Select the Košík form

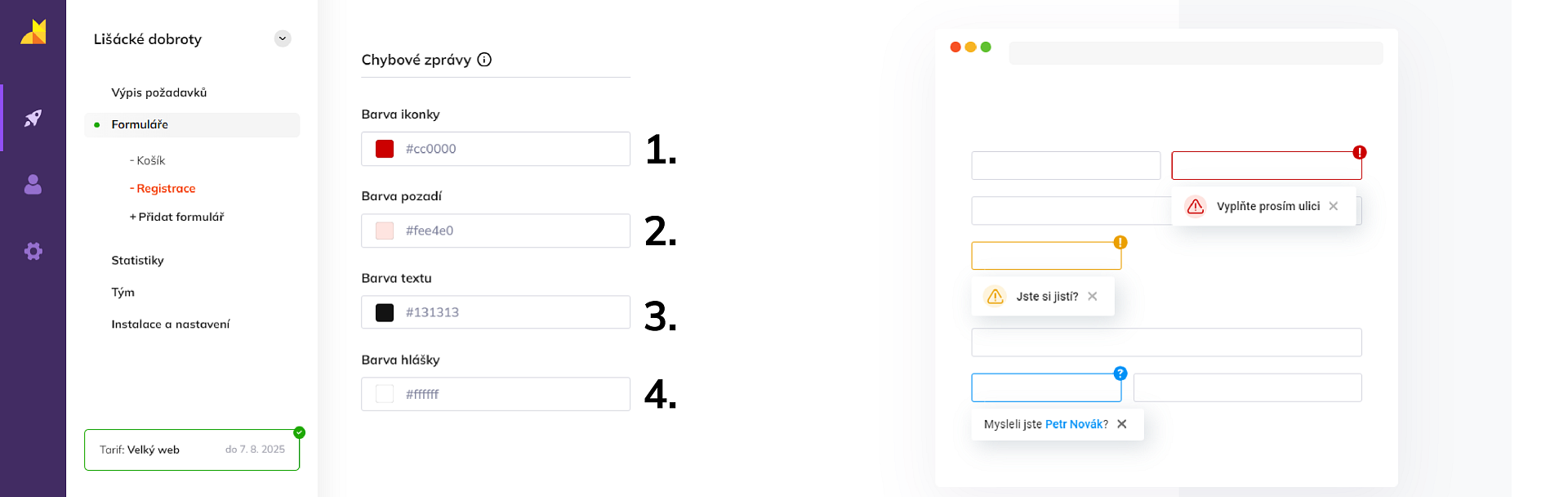[150, 160]
